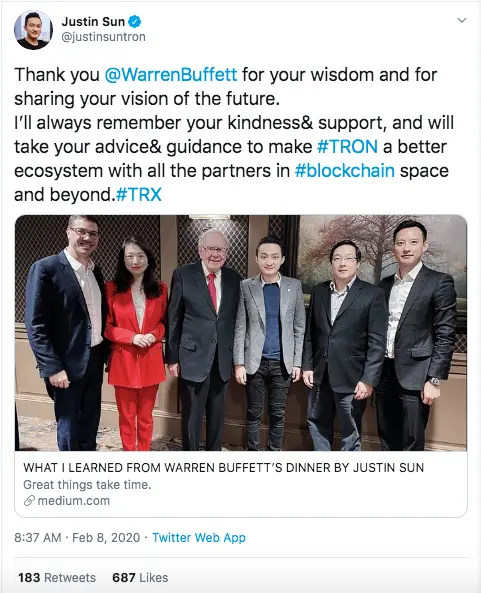Open Justin Sun's profile avatar
This screenshot has height=593, width=481.
click(33, 30)
